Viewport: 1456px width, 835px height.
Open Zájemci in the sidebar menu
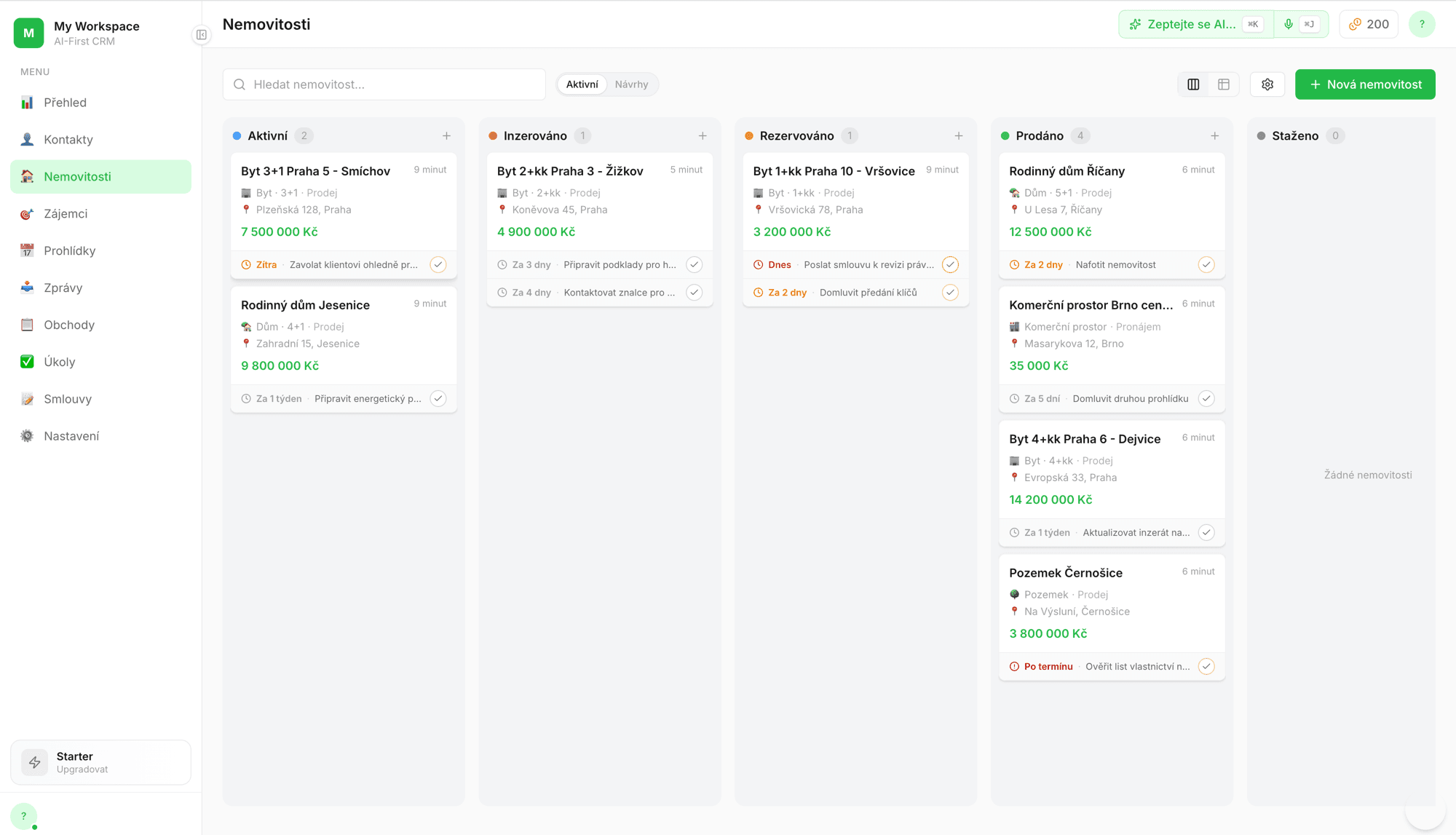100,214
